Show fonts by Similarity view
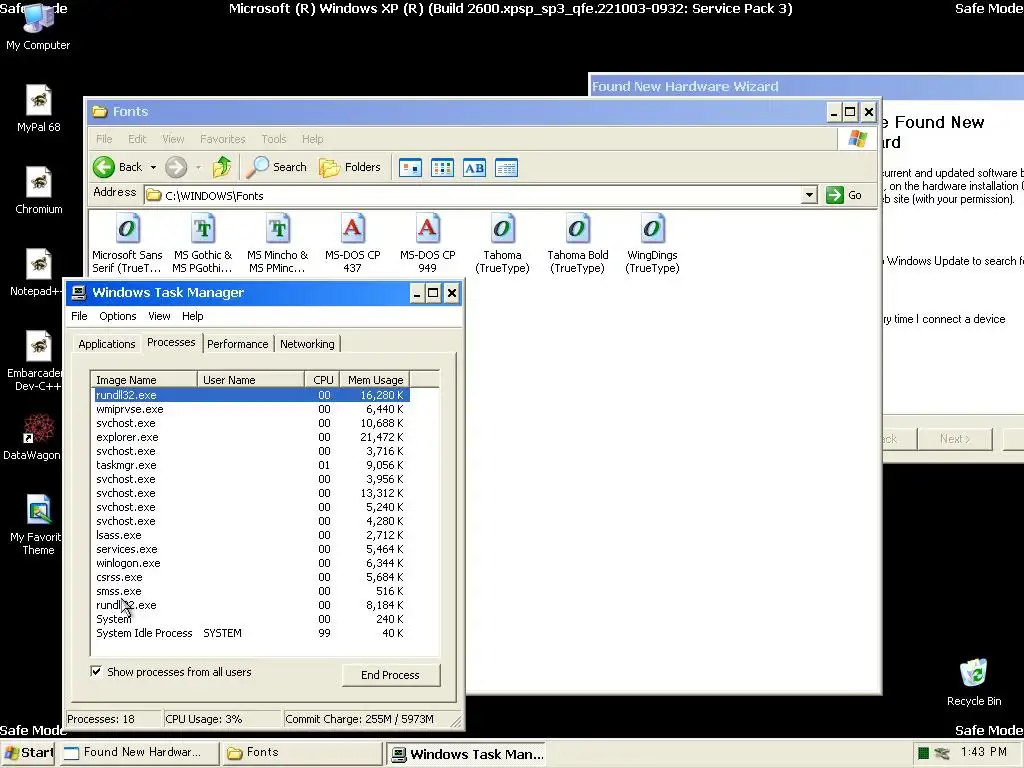1024x768 pixels. point(474,168)
